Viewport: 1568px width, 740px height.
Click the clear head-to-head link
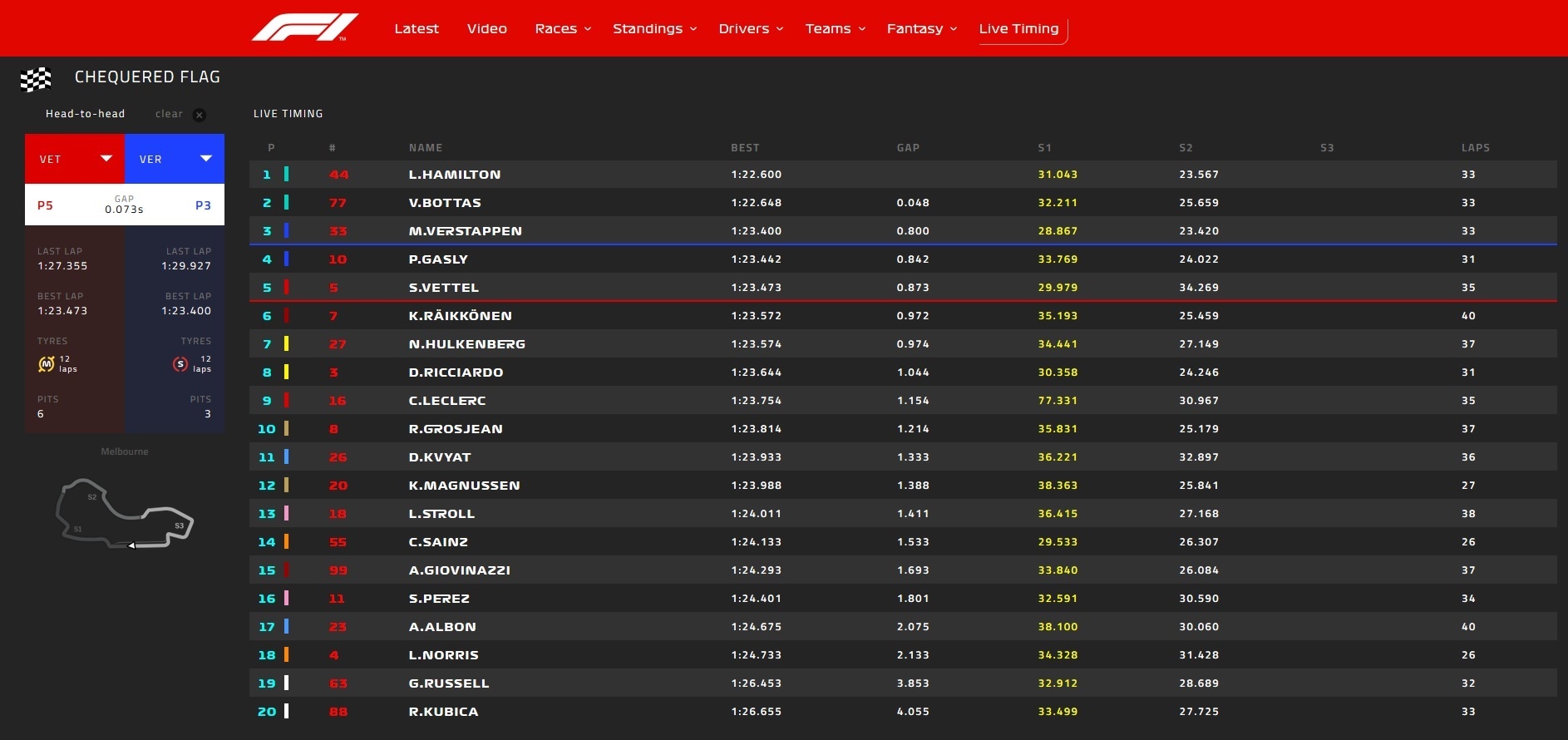pyautogui.click(x=169, y=114)
